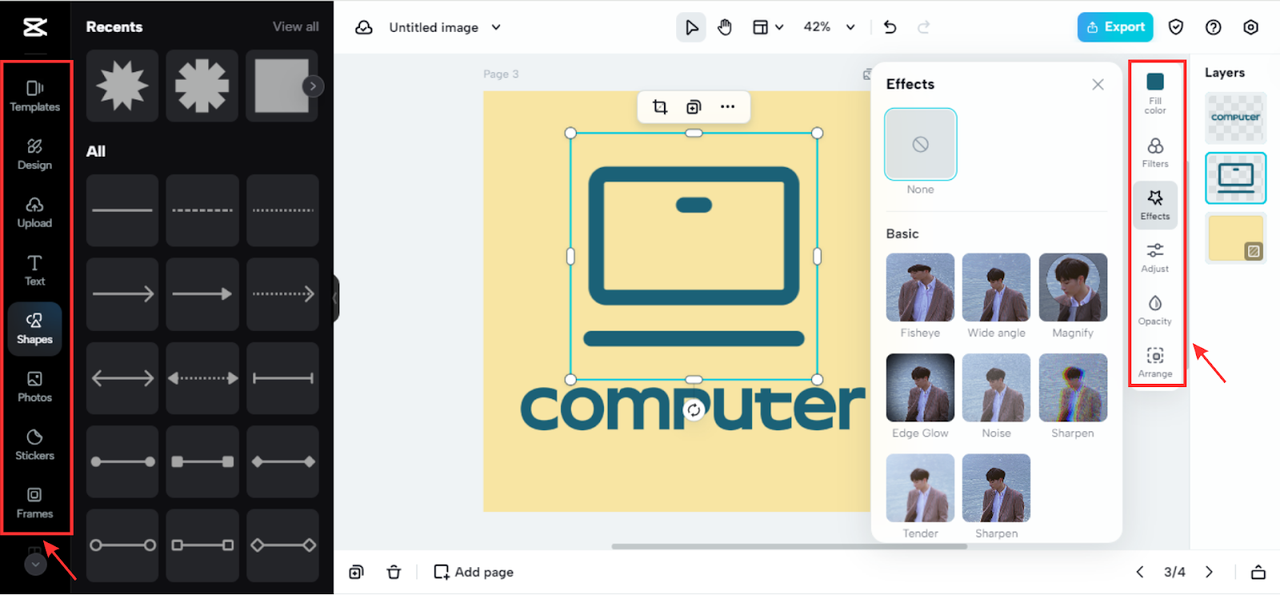
Task: Go to the next page arrow
Action: point(1209,572)
